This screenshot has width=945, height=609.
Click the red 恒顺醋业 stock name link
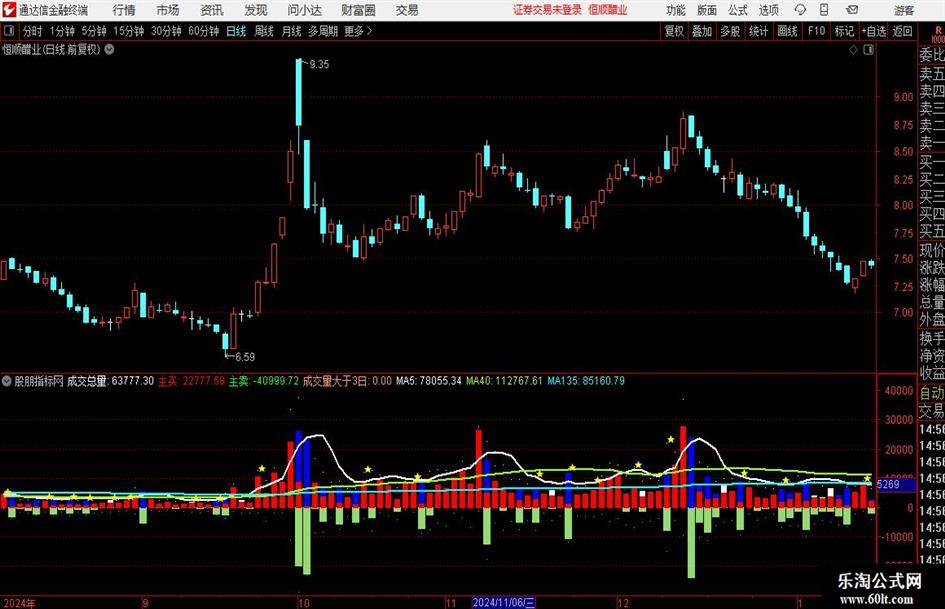coord(608,10)
